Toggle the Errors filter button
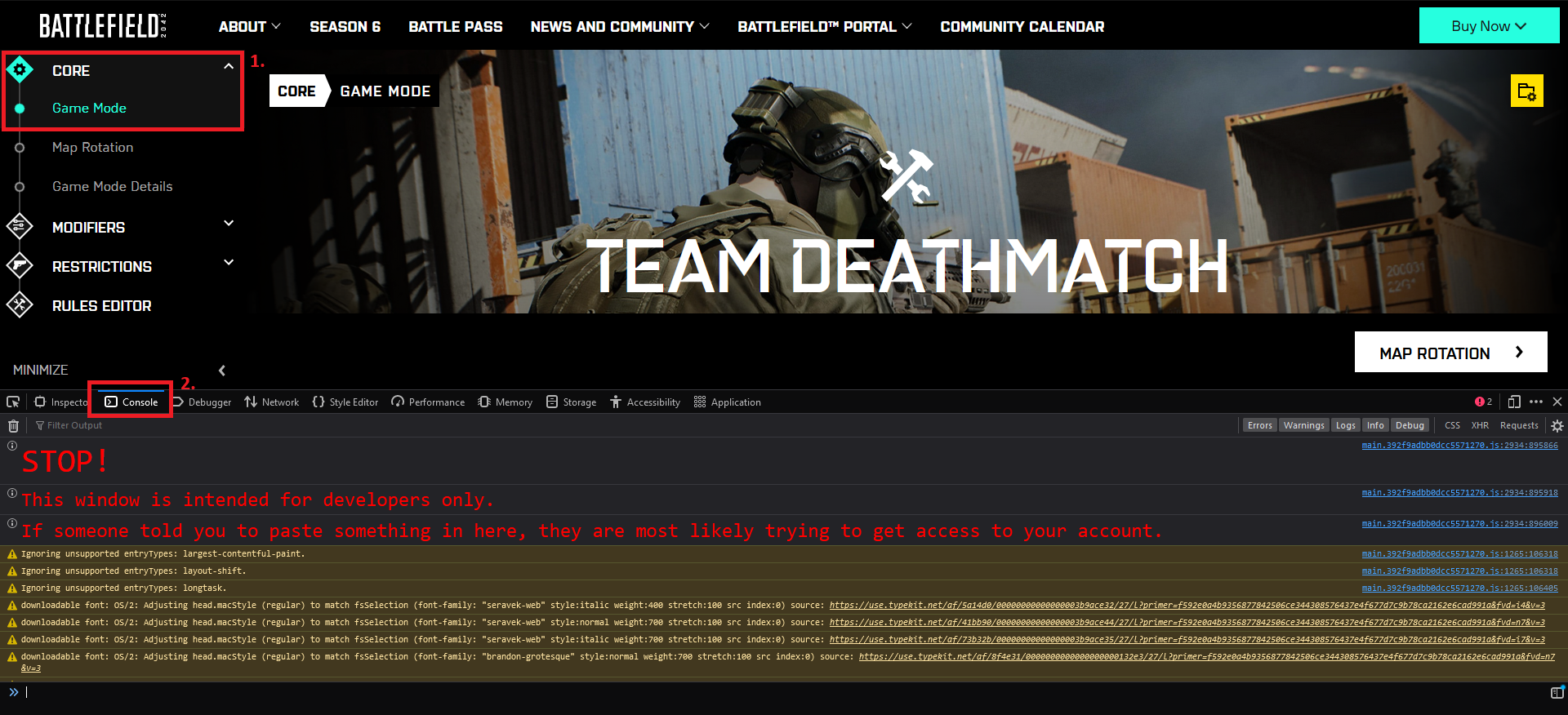 tap(1259, 425)
